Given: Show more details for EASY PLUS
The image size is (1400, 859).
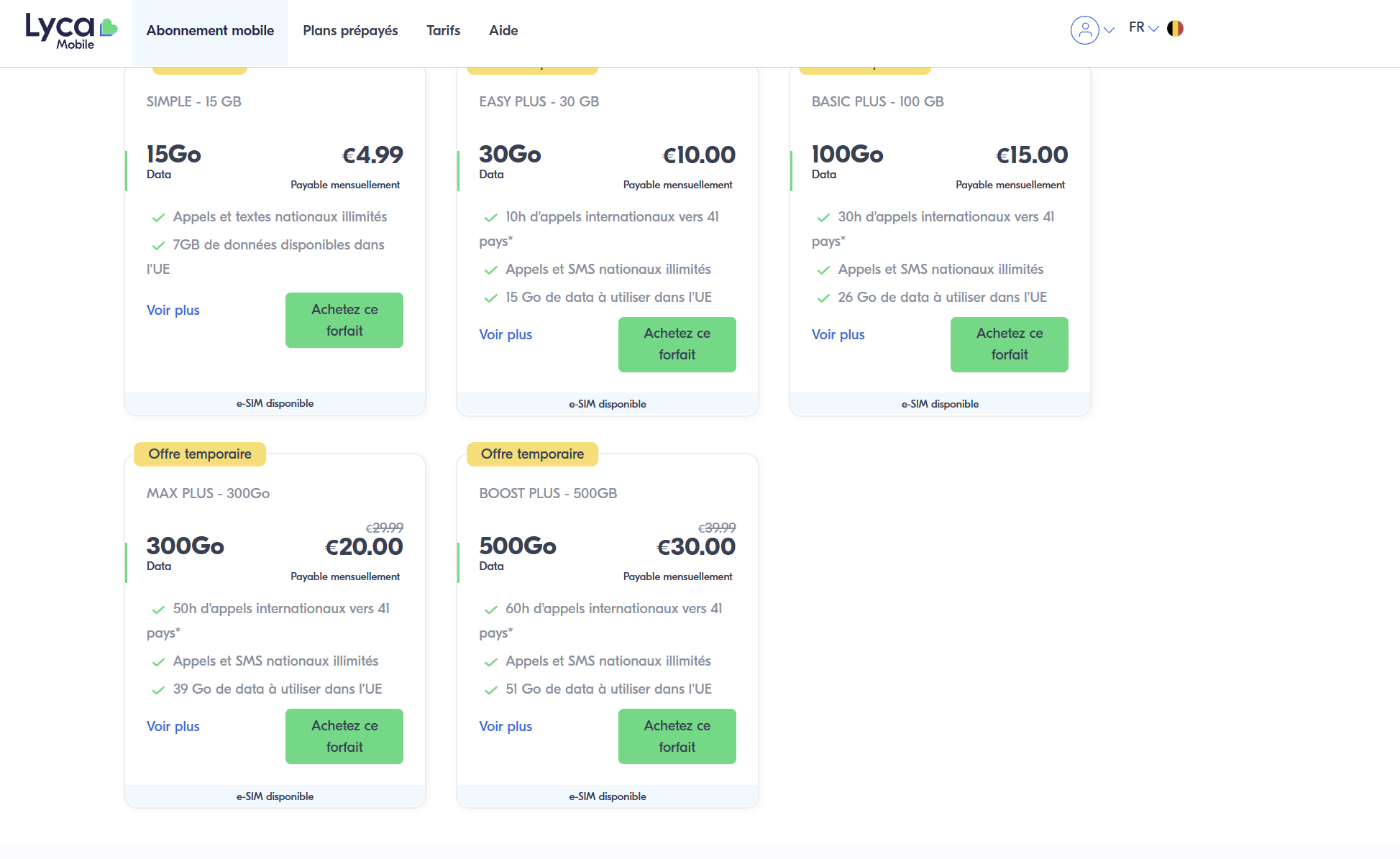Looking at the screenshot, I should point(505,335).
